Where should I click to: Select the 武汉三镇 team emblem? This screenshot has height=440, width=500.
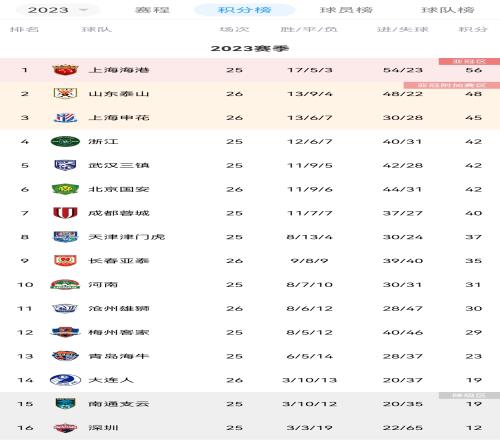[x=65, y=165]
